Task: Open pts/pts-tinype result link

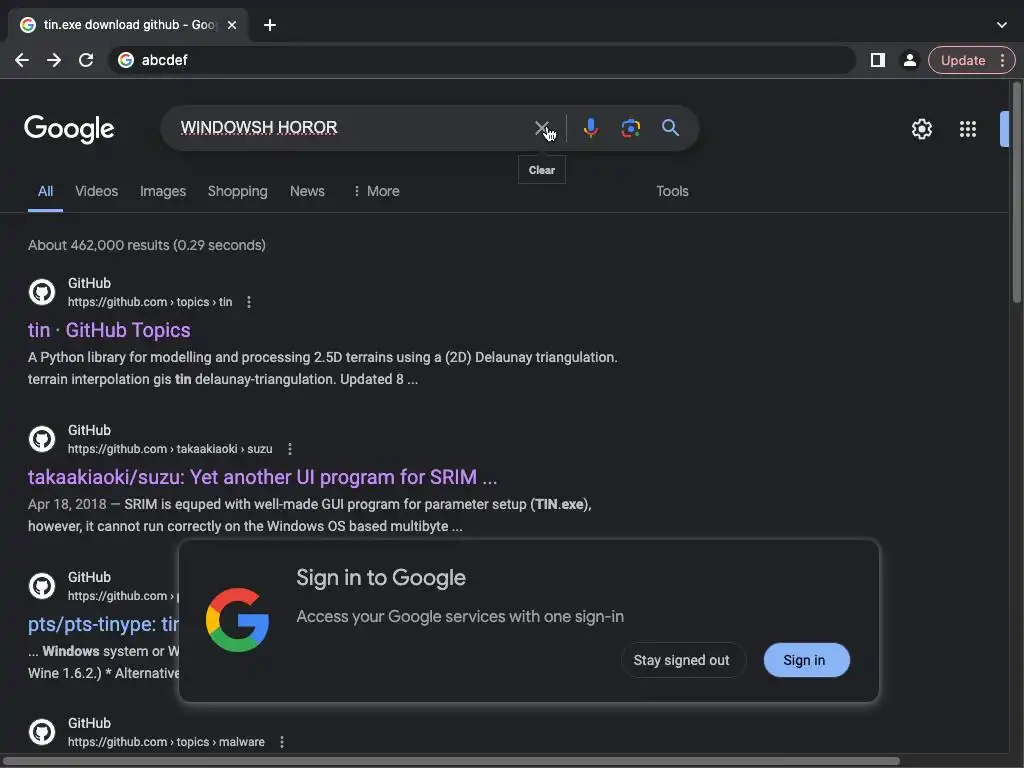Action: [x=103, y=624]
